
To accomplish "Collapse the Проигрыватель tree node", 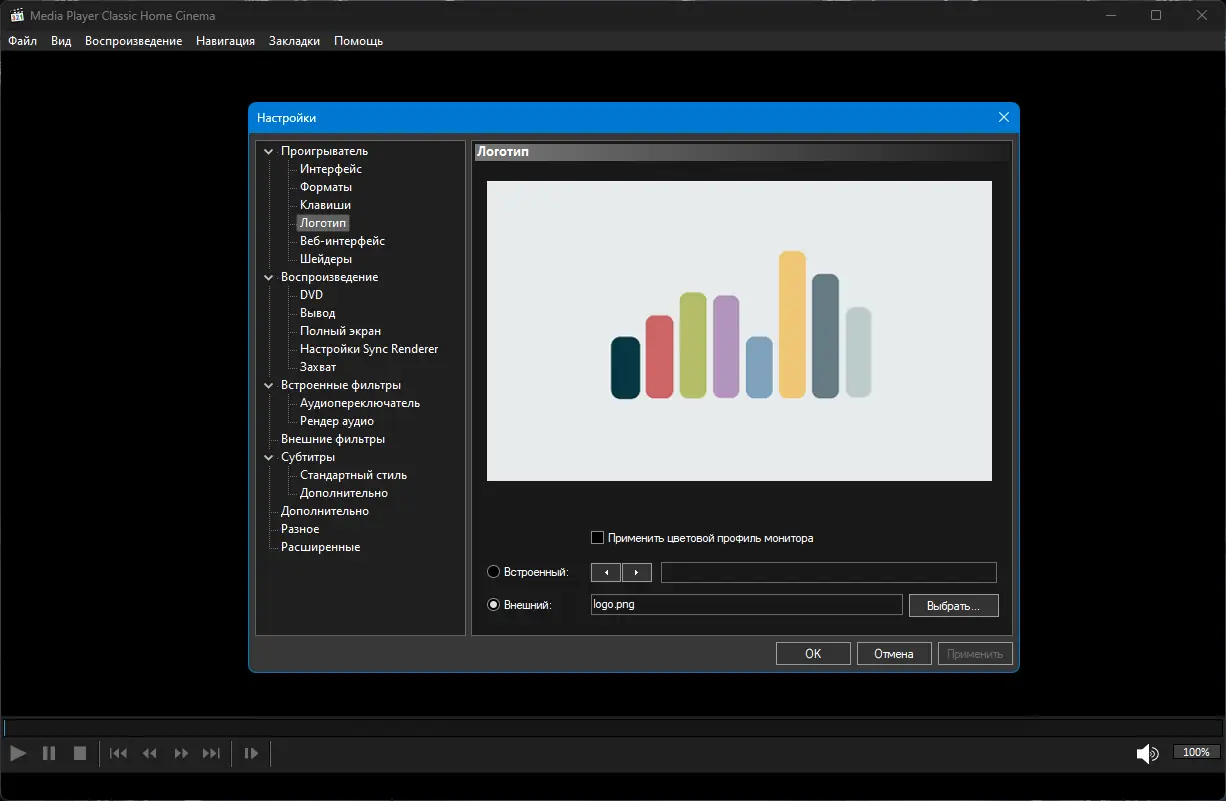I will [x=268, y=152].
